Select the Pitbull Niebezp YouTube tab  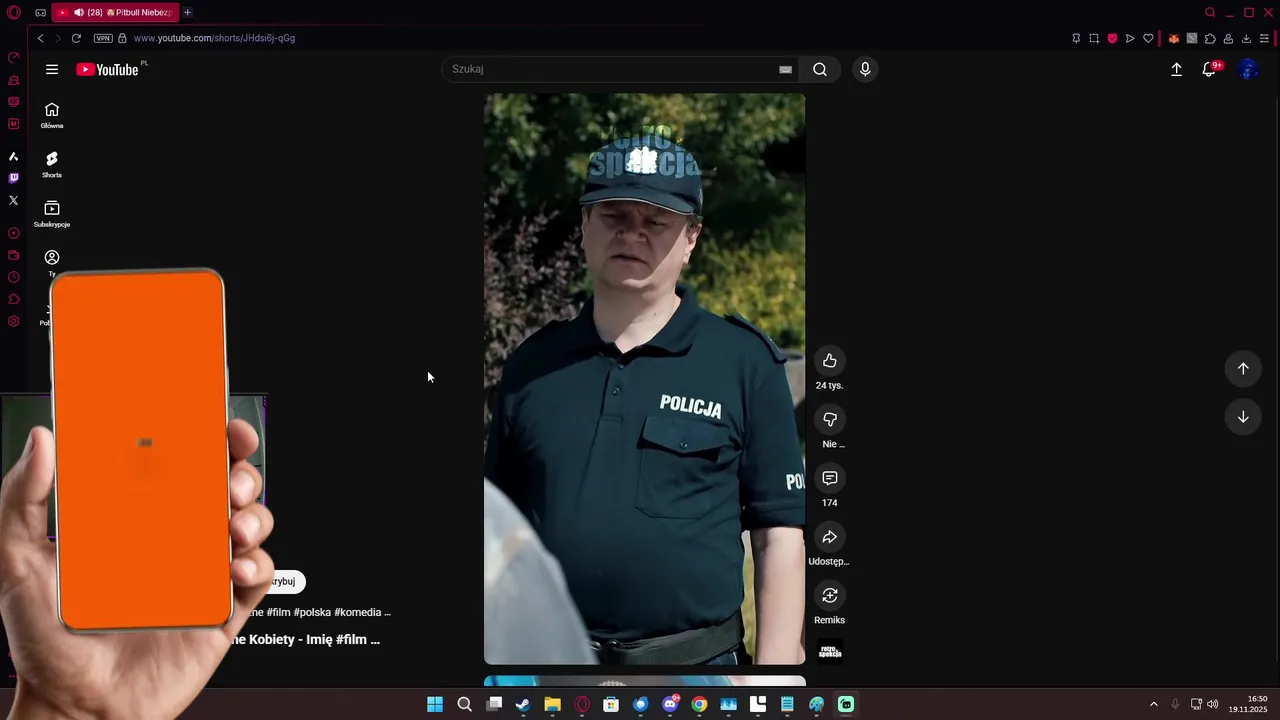pos(115,12)
